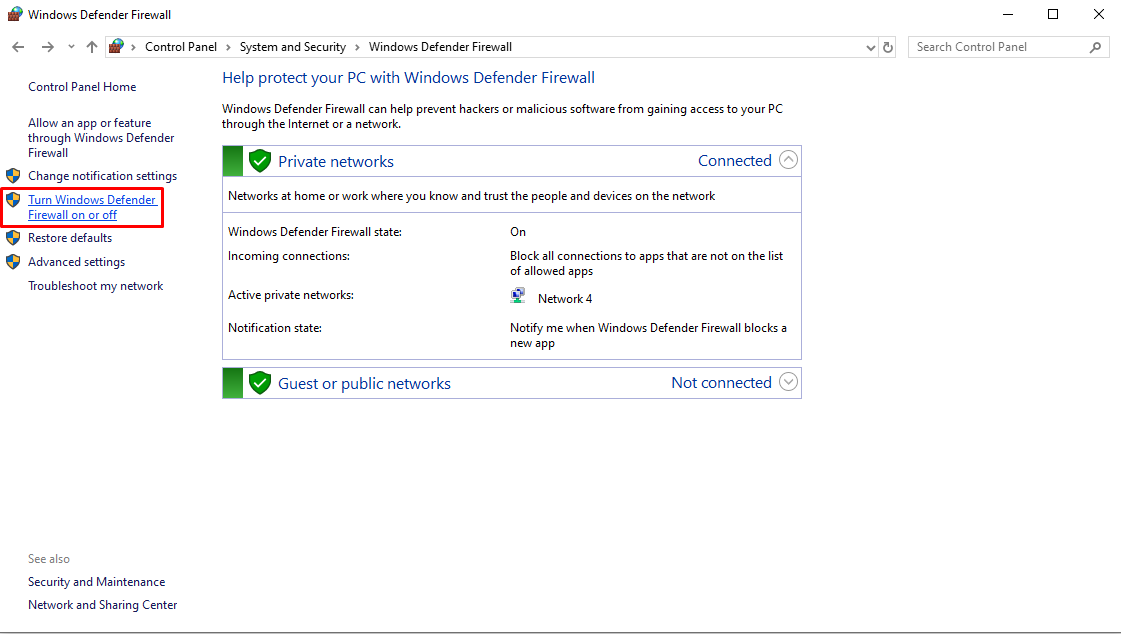Viewport: 1121px width, 634px height.
Task: Click the shield icon beside Turn Windows Defender Firewall
Action: [x=13, y=200]
